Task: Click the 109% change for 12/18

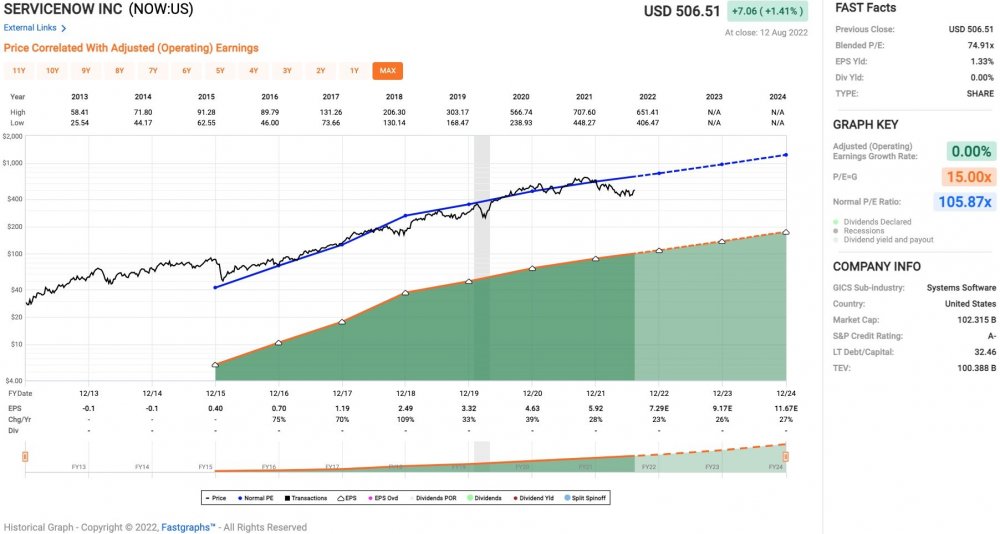Action: [406, 420]
